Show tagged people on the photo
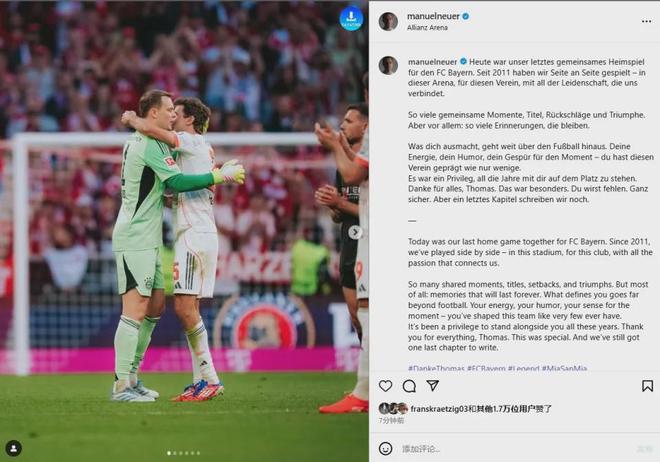 (13, 448)
